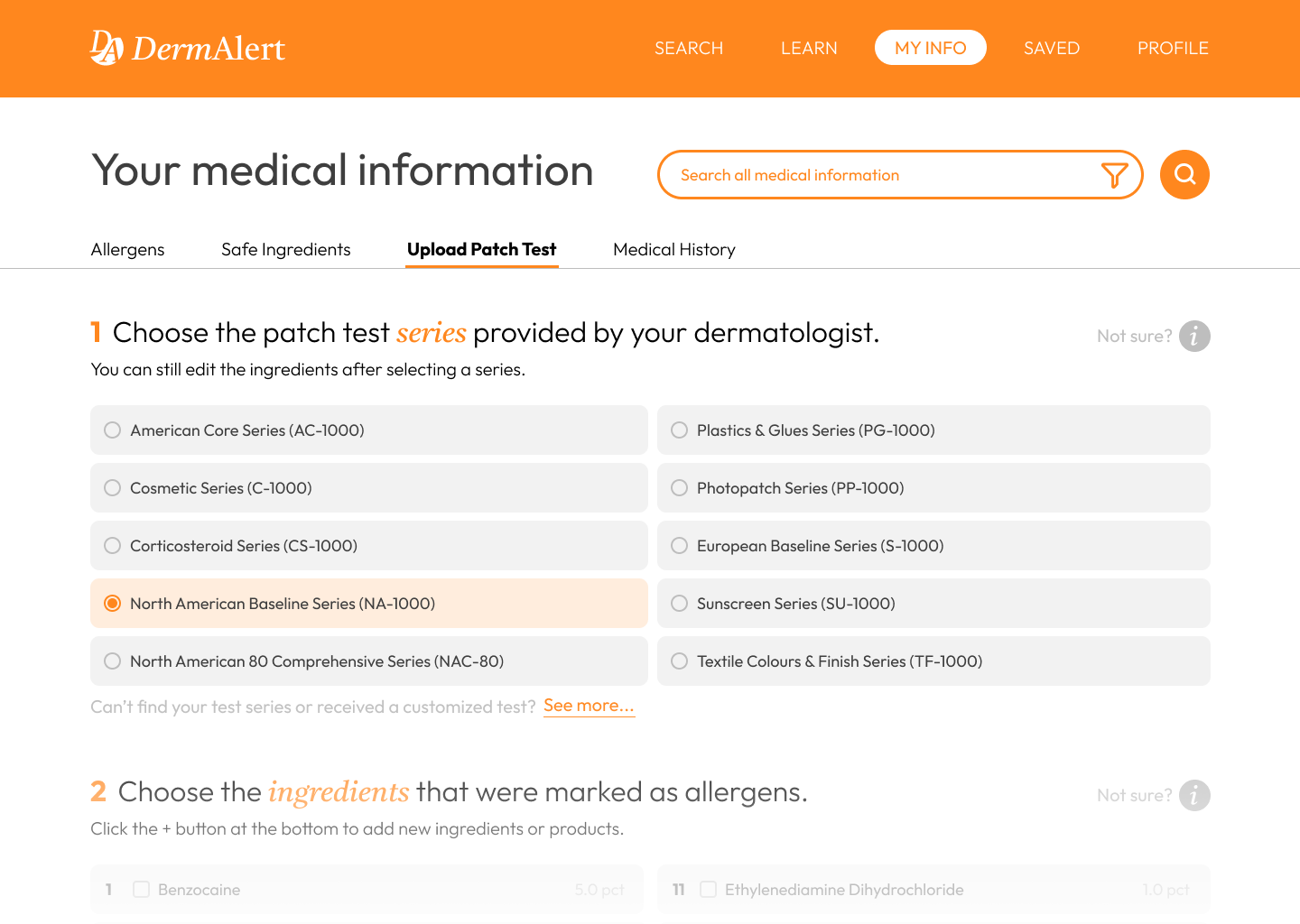Open the LEARN navigation link
This screenshot has height=924, width=1300.
pyautogui.click(x=809, y=49)
